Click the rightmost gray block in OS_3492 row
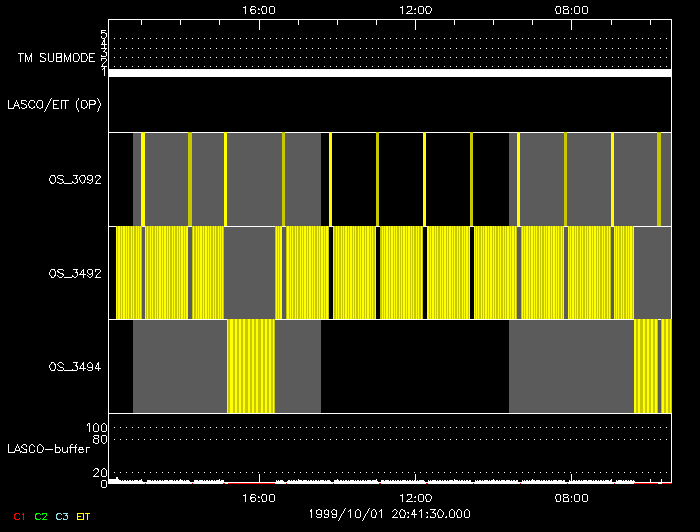Image resolution: width=700 pixels, height=532 pixels. (652, 272)
